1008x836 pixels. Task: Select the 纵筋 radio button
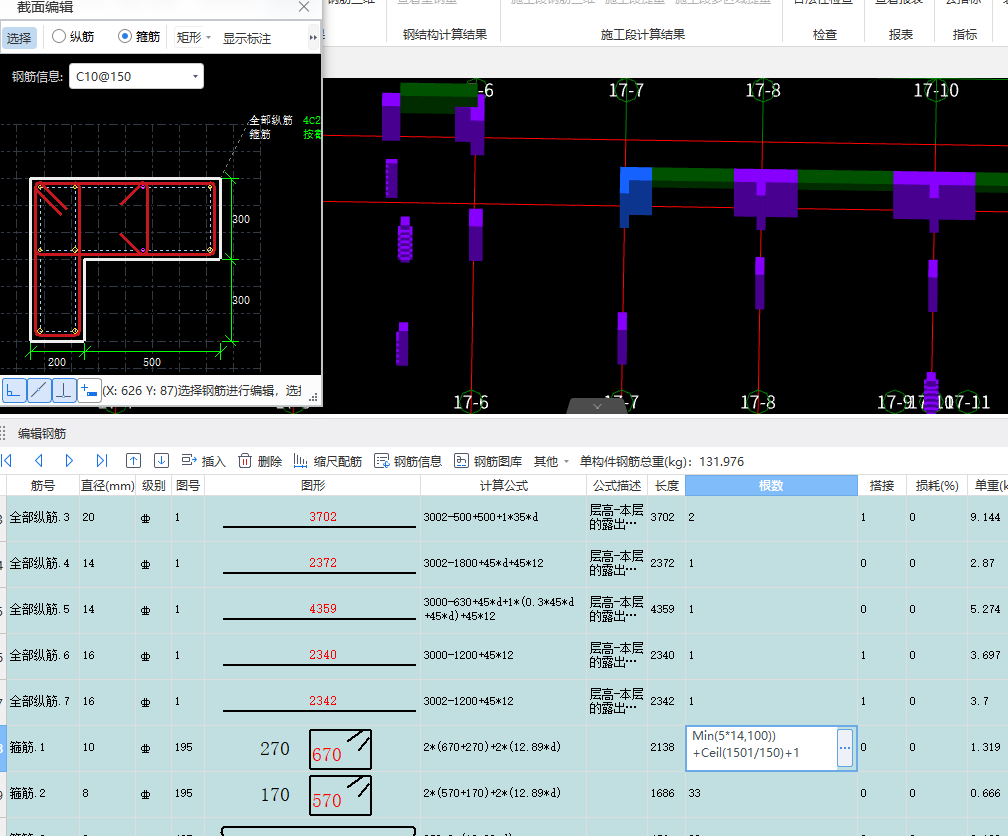pyautogui.click(x=58, y=37)
